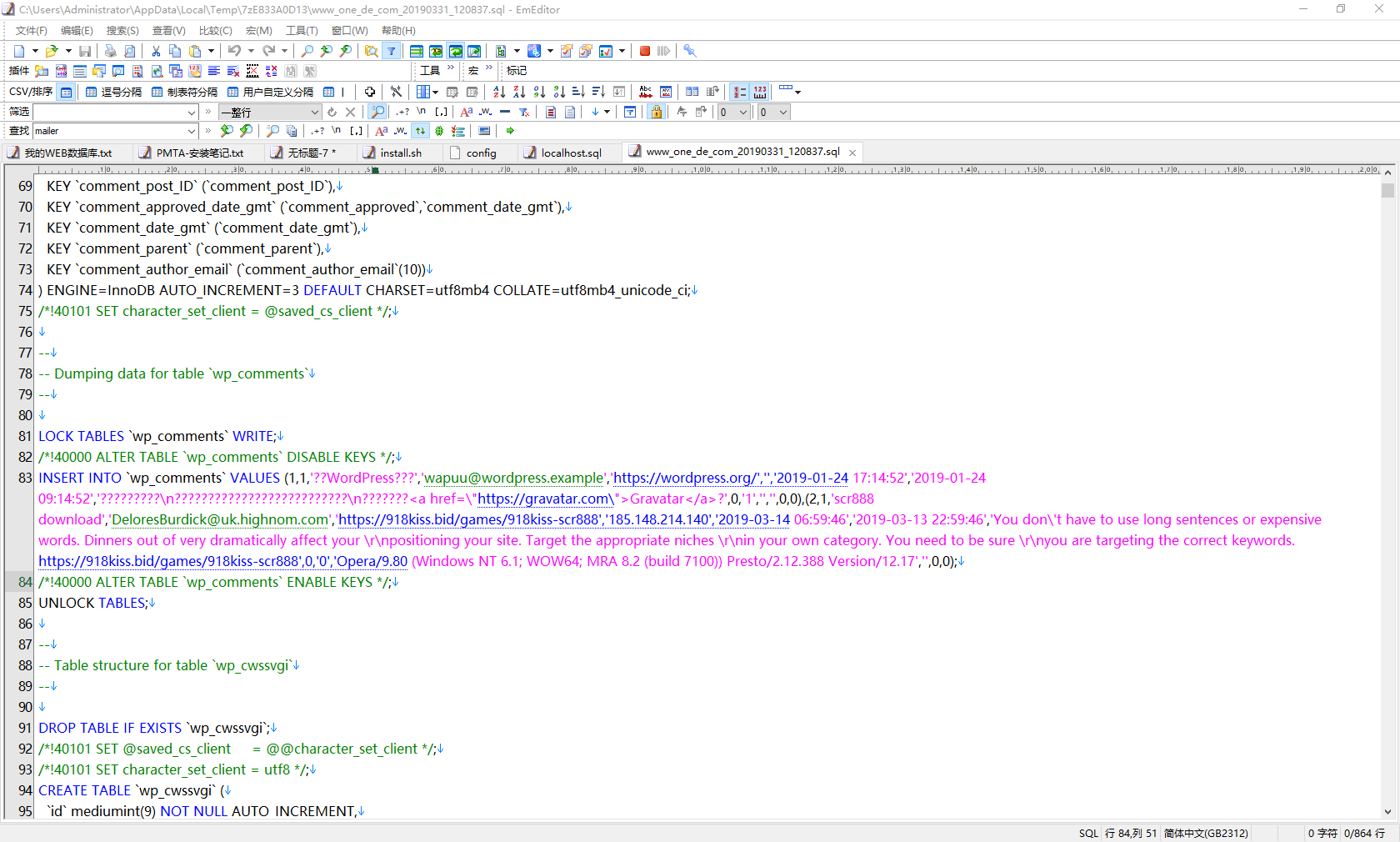The image size is (1400, 842).
Task: Open the New file dropdown arrow
Action: coord(35,51)
